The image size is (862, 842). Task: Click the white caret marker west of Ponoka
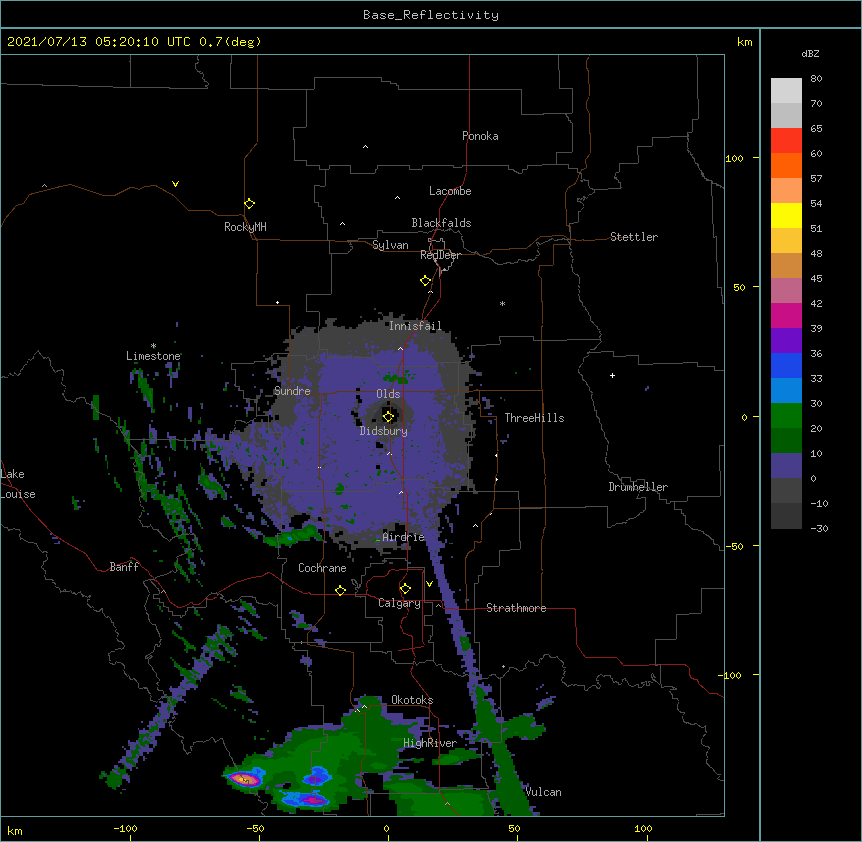click(365, 147)
